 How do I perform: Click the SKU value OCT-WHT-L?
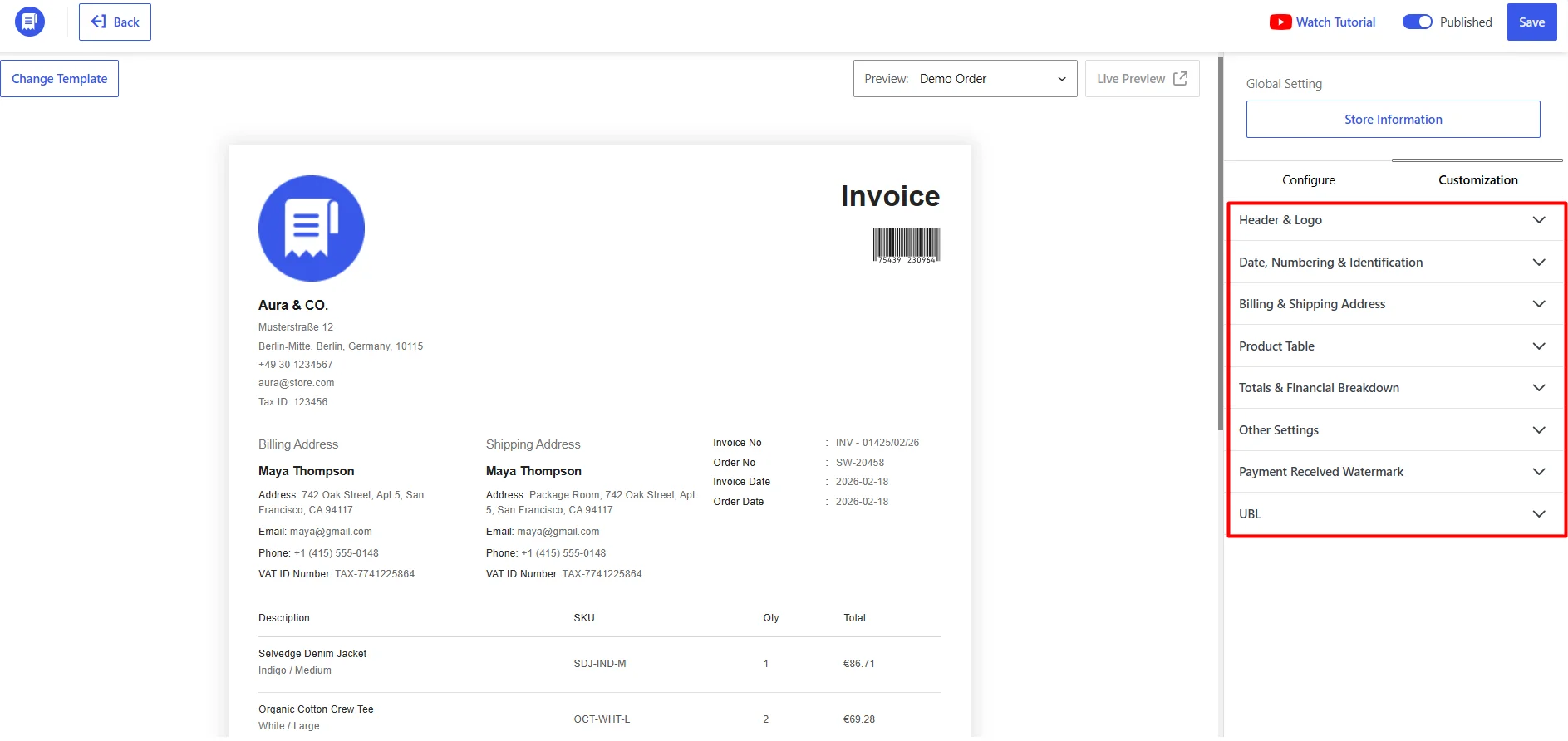pyautogui.click(x=602, y=719)
